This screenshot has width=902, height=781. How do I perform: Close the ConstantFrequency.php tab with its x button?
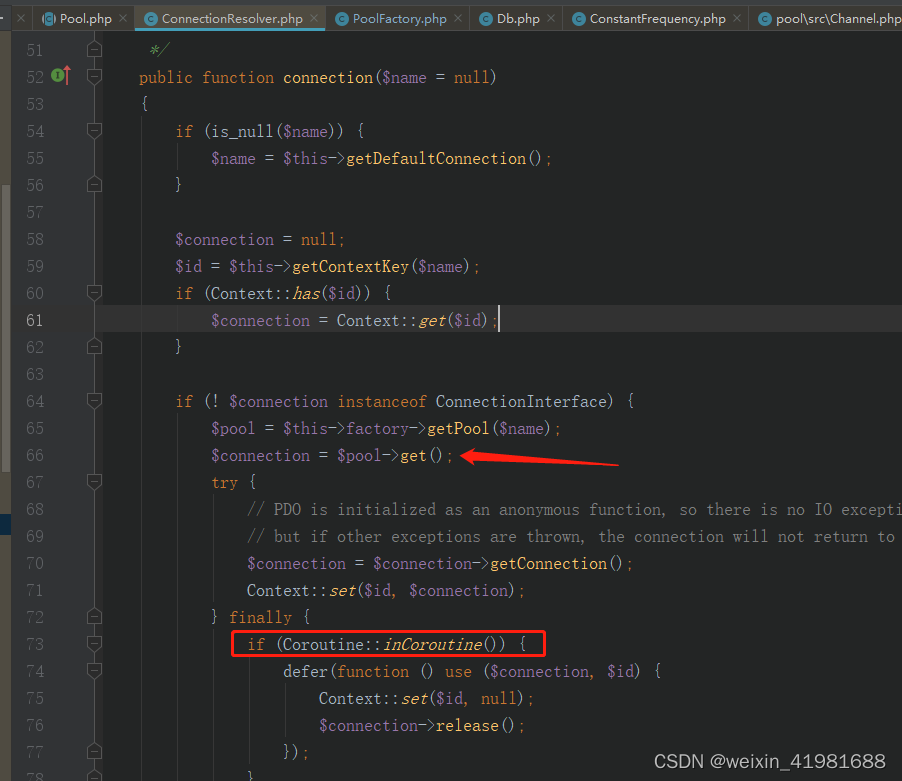(x=737, y=17)
